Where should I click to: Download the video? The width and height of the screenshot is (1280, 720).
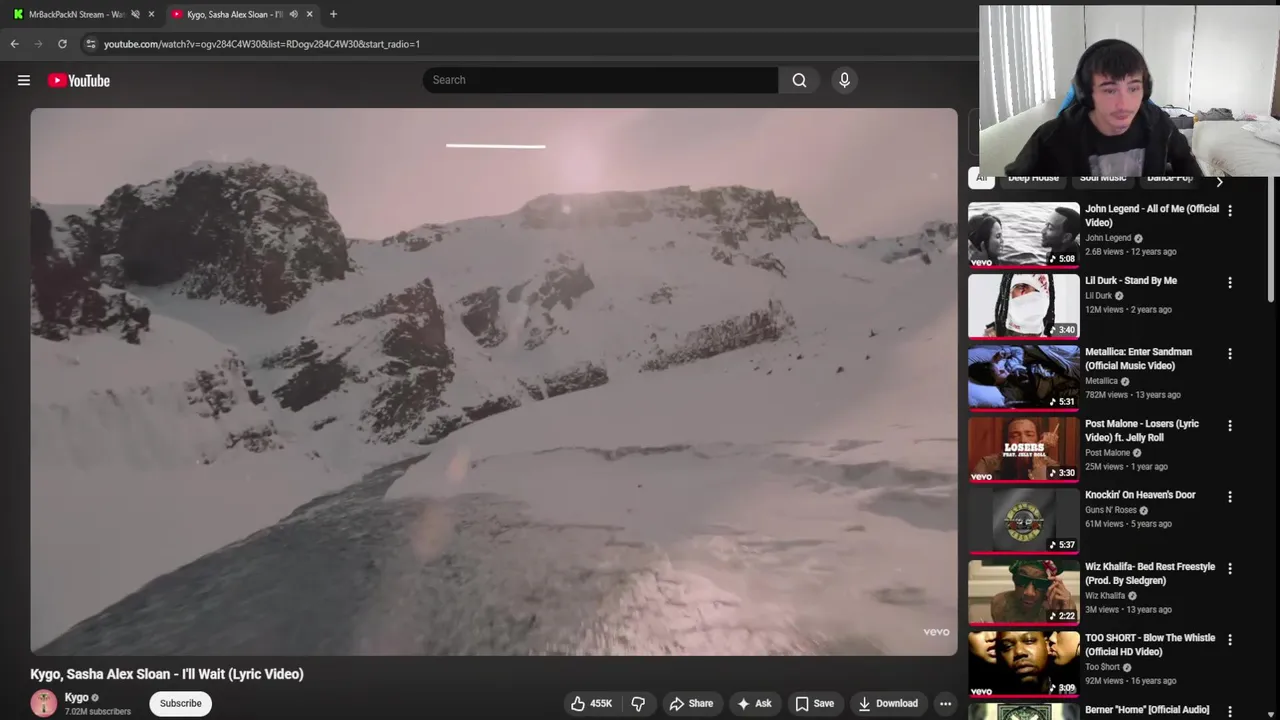pos(887,703)
